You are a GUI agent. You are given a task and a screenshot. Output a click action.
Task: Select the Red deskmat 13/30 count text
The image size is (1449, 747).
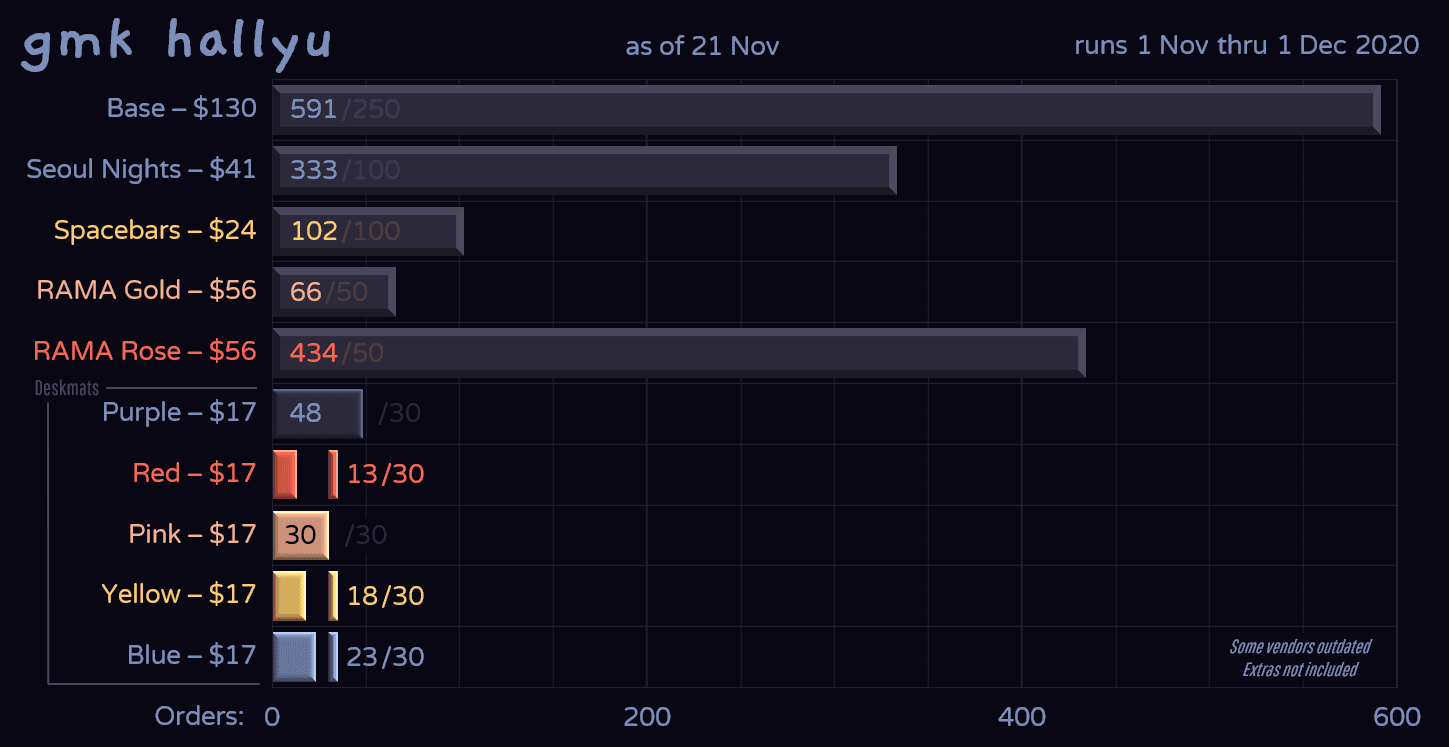point(385,474)
